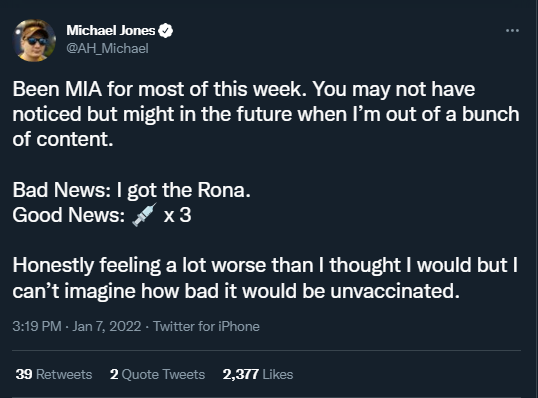
Task: Open the 2 Quote Tweets list
Action: (x=157, y=374)
